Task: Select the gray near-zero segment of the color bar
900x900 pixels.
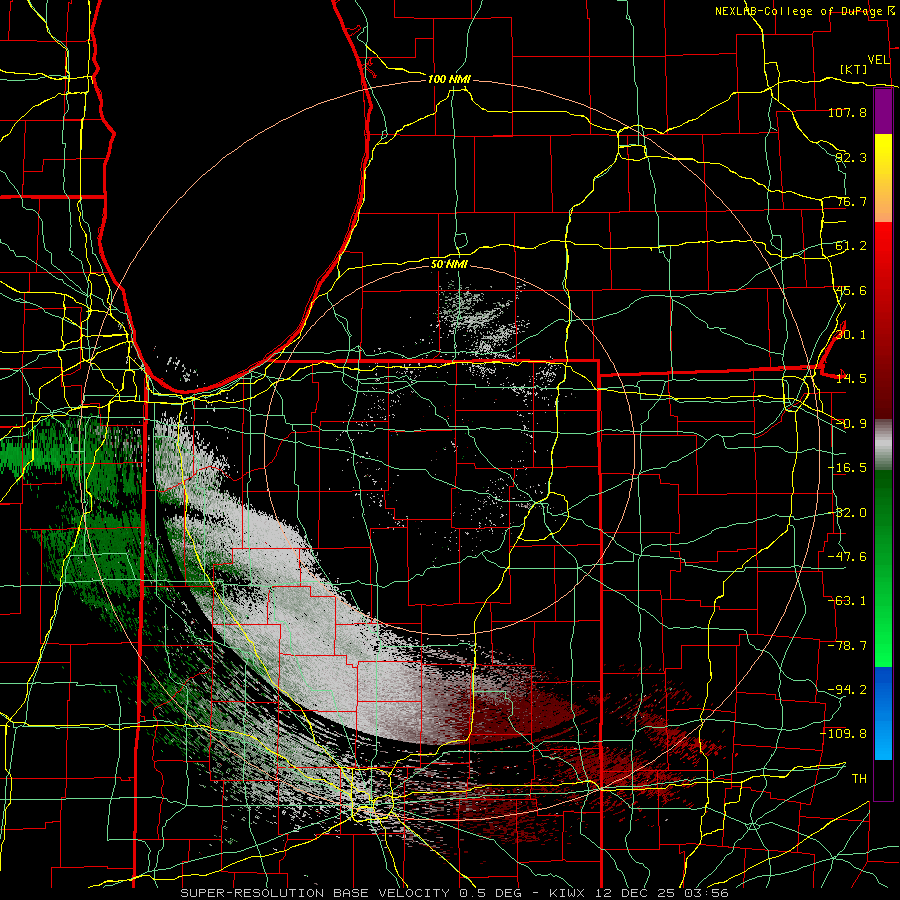Action: pos(883,444)
